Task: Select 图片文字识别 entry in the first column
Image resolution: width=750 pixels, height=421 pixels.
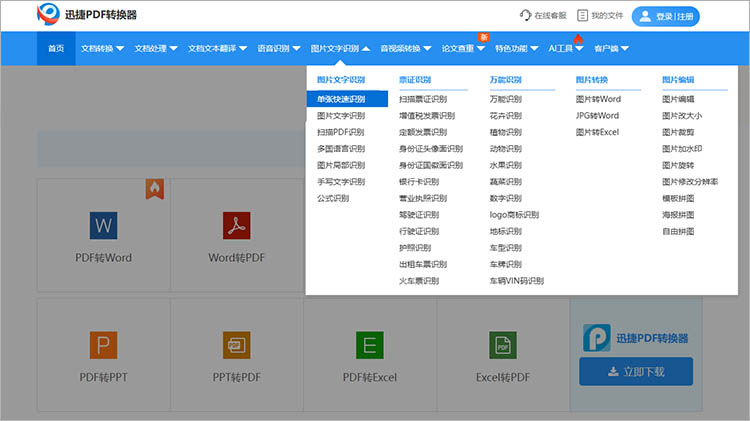Action: tap(341, 116)
